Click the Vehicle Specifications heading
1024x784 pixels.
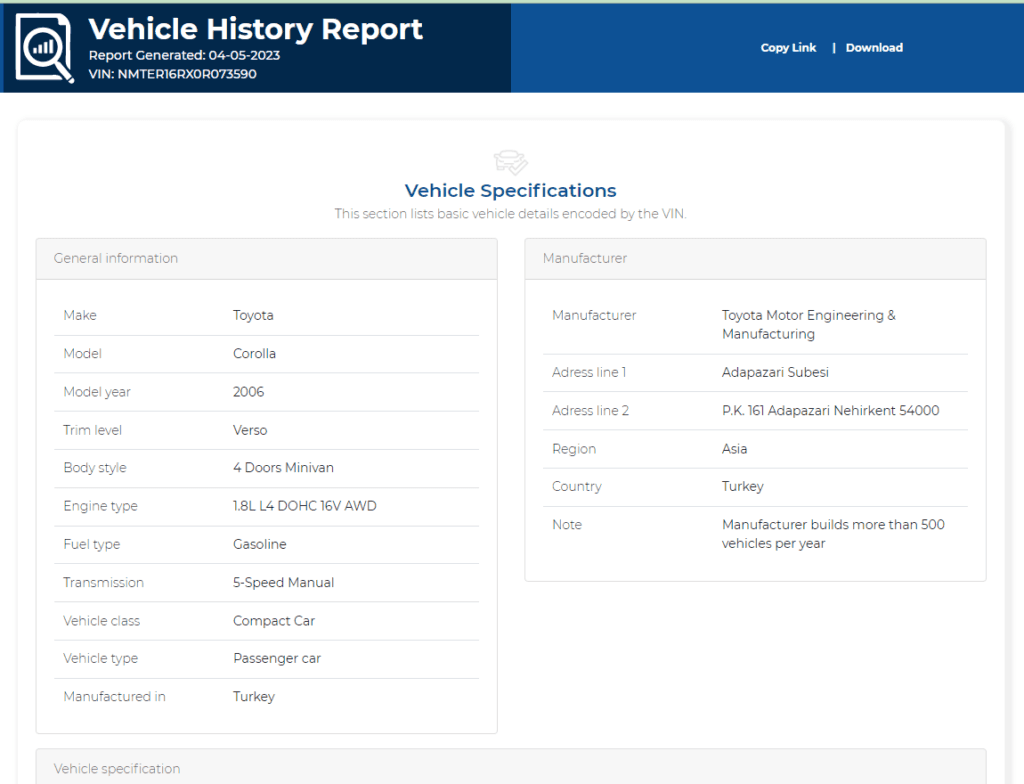coord(511,191)
